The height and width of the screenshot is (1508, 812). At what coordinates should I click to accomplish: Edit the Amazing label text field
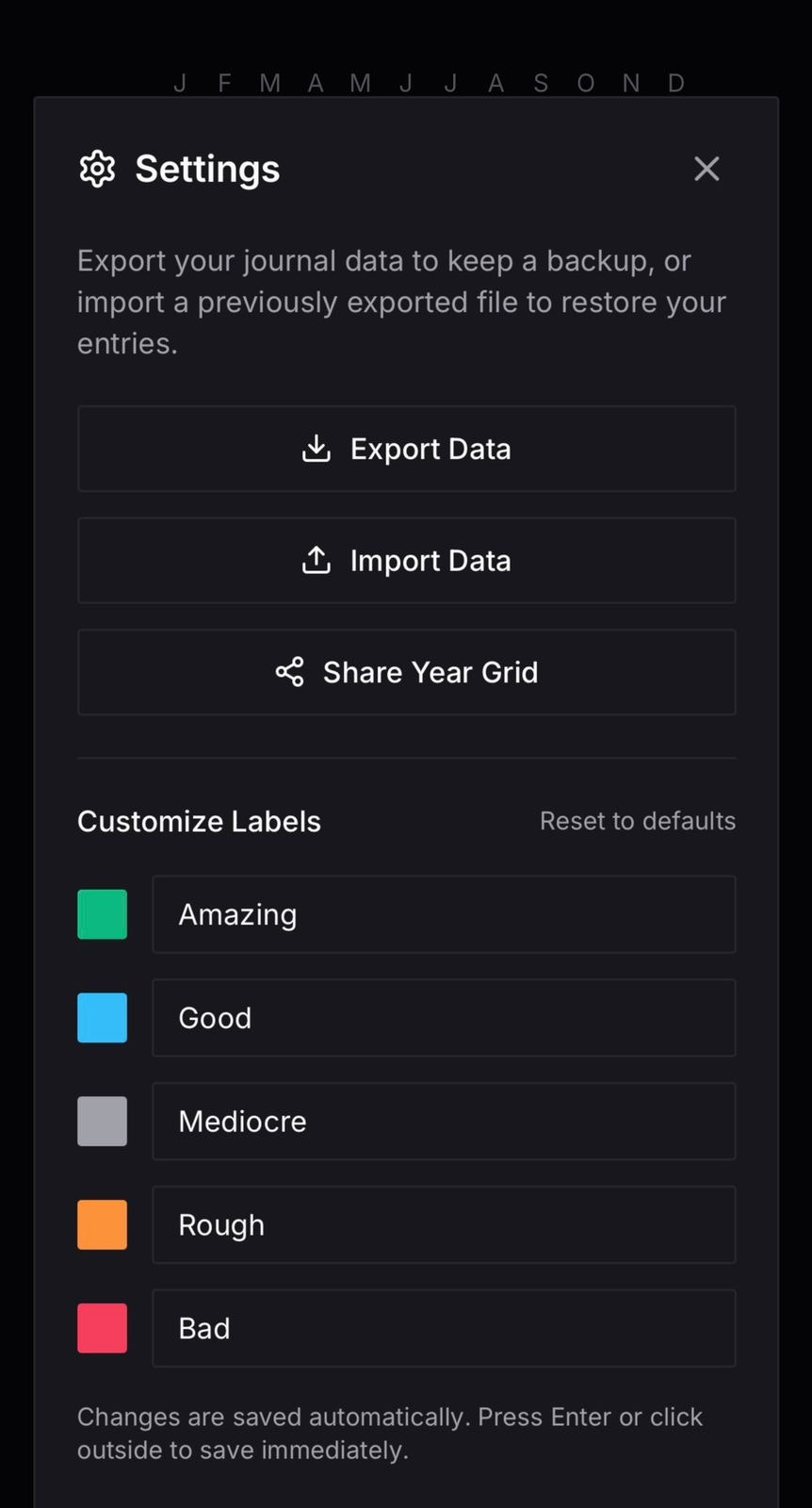point(444,914)
